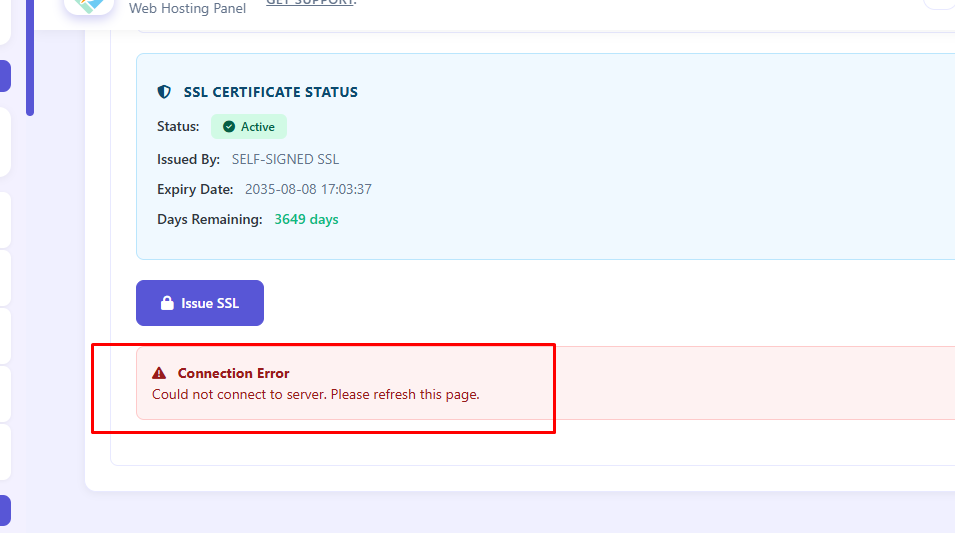Click the green checkmark icon in Active badge
This screenshot has height=533, width=955.
tap(229, 127)
